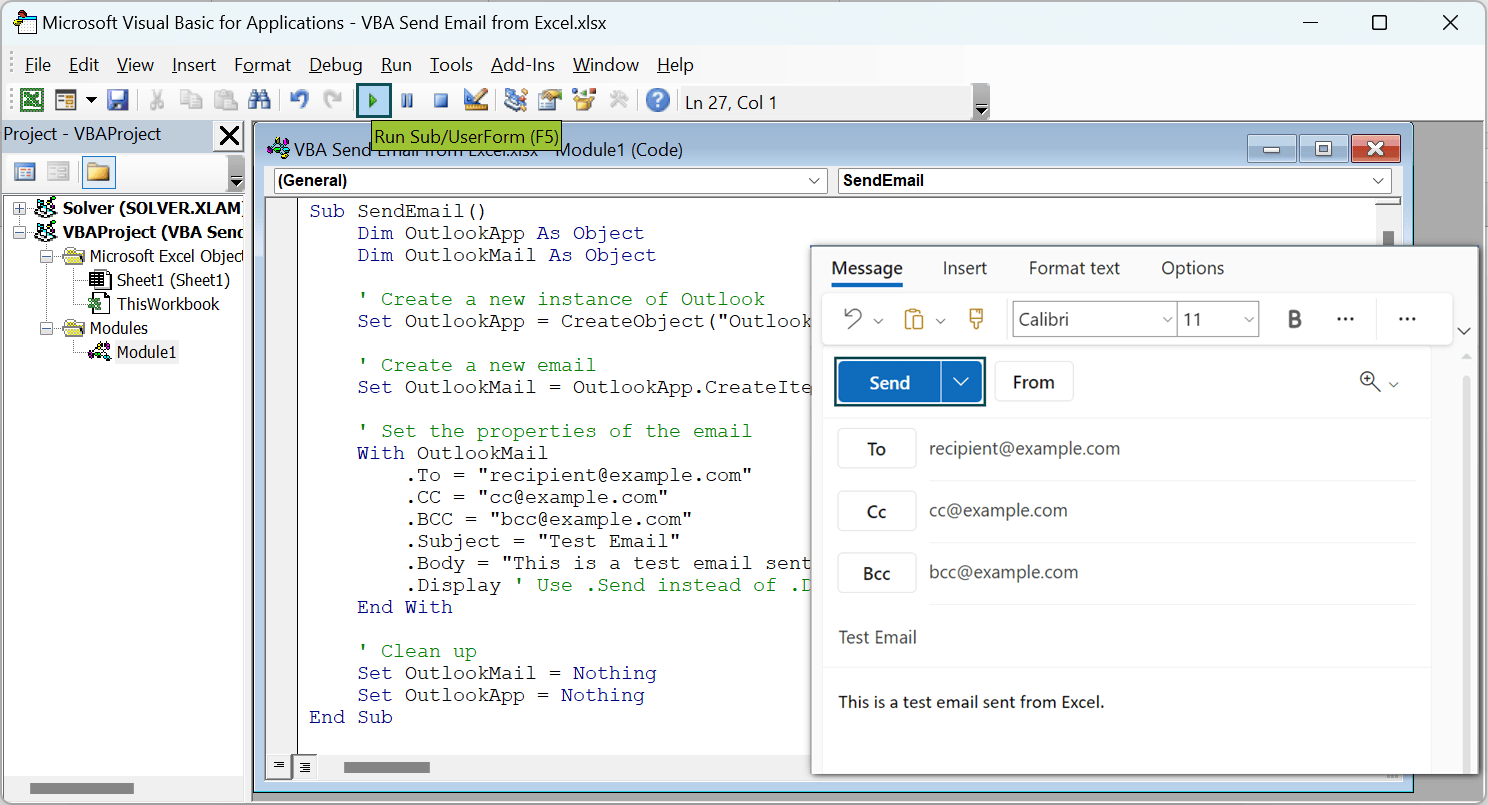1488x805 pixels.
Task: Open the Properties Window from the toolbar
Action: coord(546,100)
